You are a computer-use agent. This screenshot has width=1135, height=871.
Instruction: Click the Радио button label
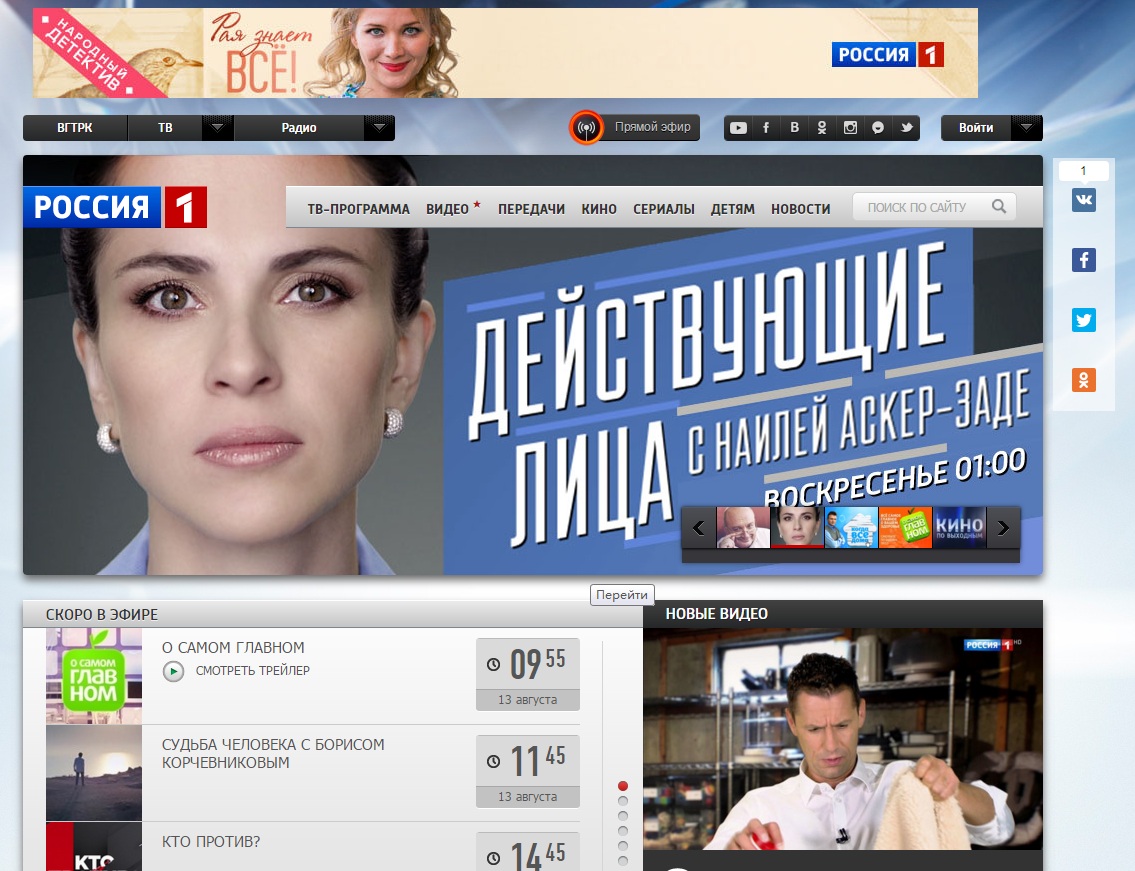tap(299, 128)
